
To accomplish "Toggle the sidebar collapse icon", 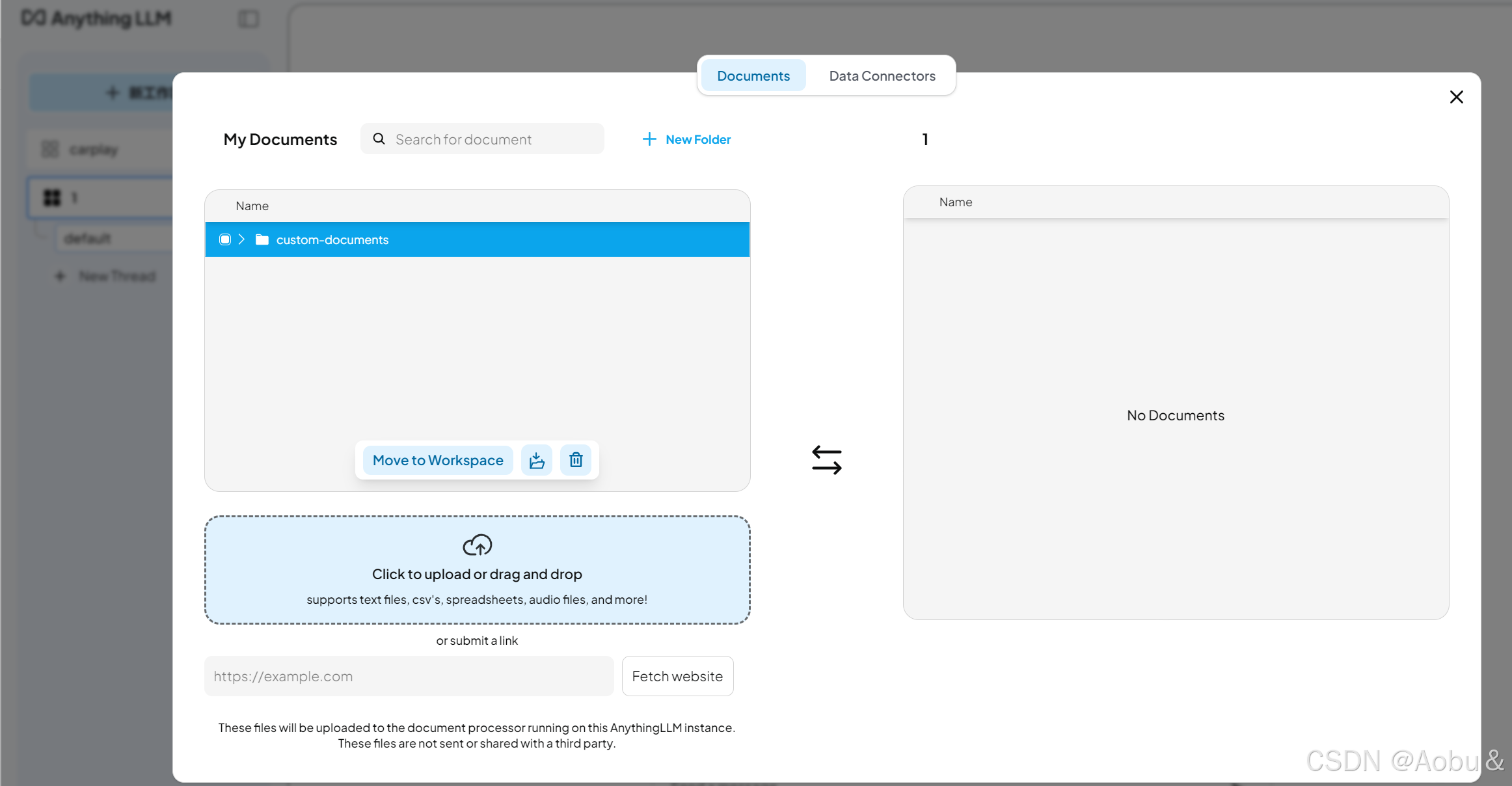I will point(249,19).
